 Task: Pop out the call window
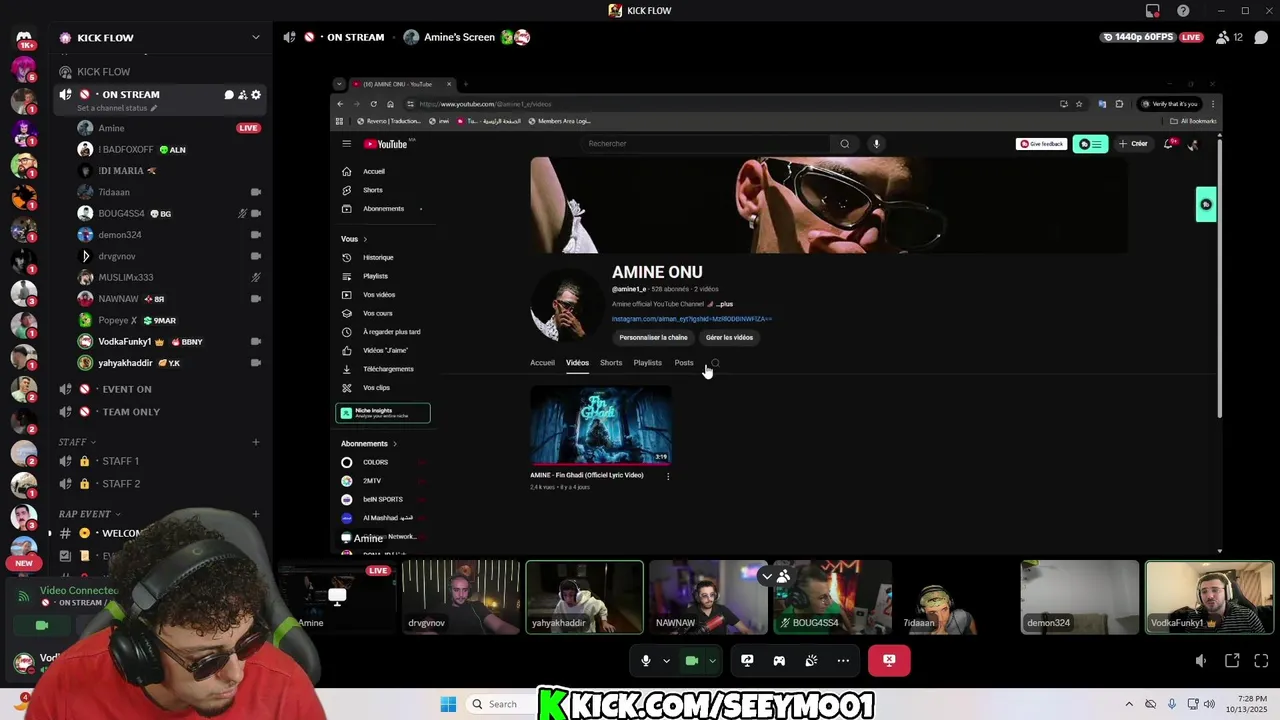coord(1232,661)
